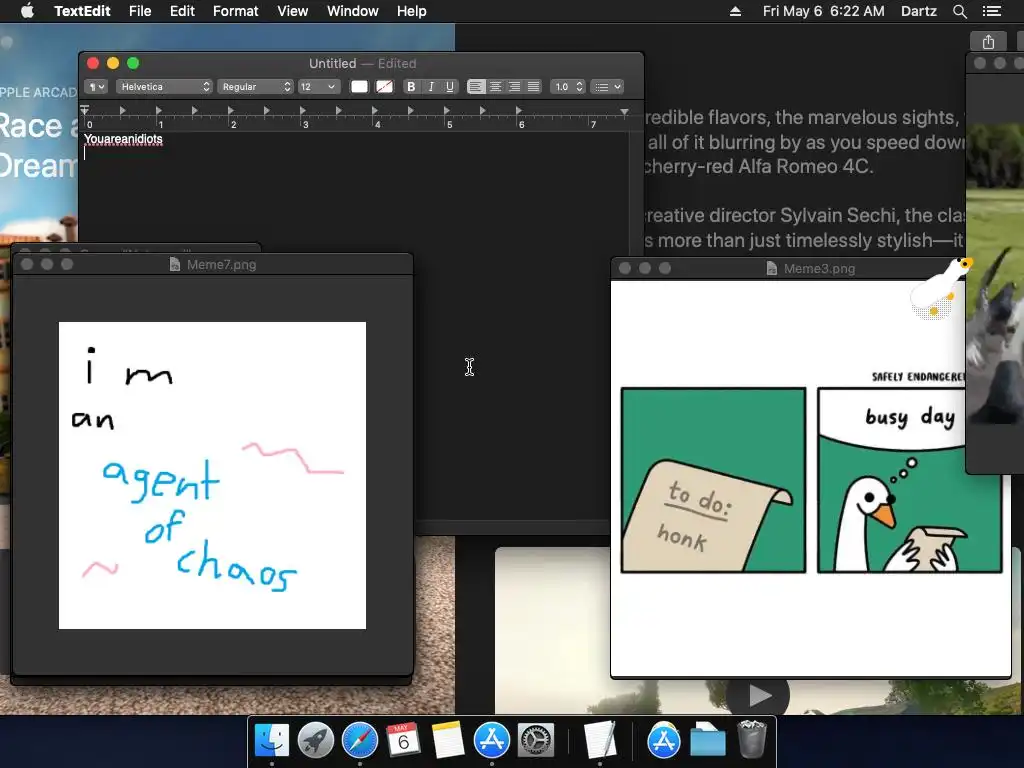Zoom the Untitled TextEdit window
The height and width of the screenshot is (768, 1024).
coord(133,63)
